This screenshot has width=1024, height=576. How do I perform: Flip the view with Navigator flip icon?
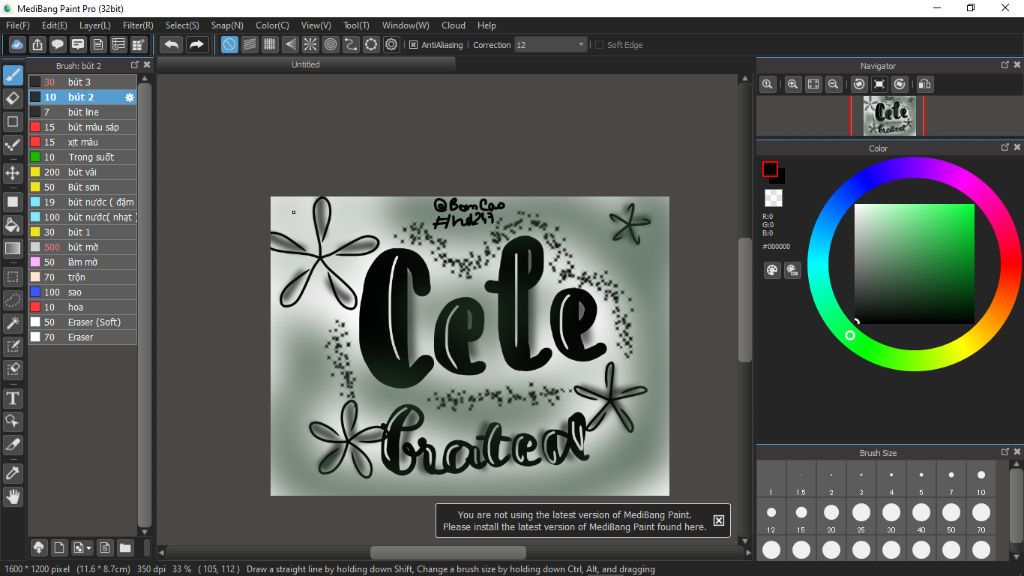pyautogui.click(x=925, y=85)
